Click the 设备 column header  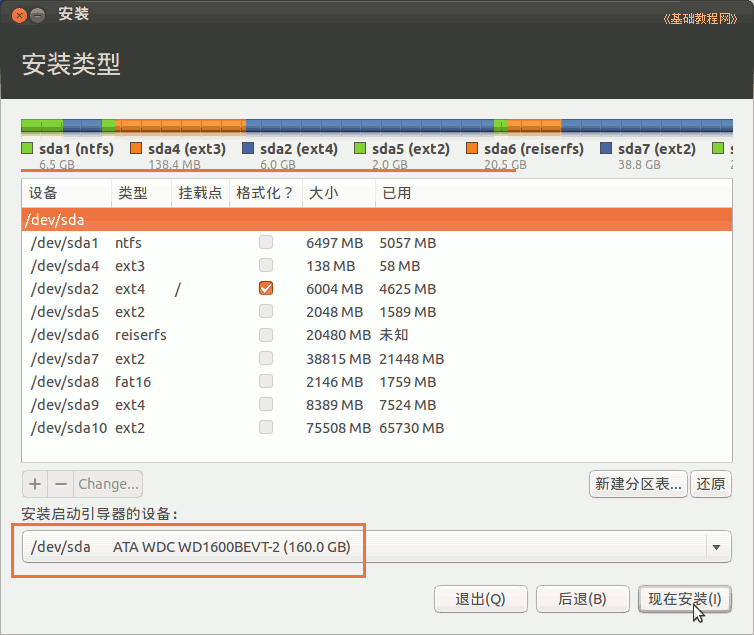tap(66, 193)
